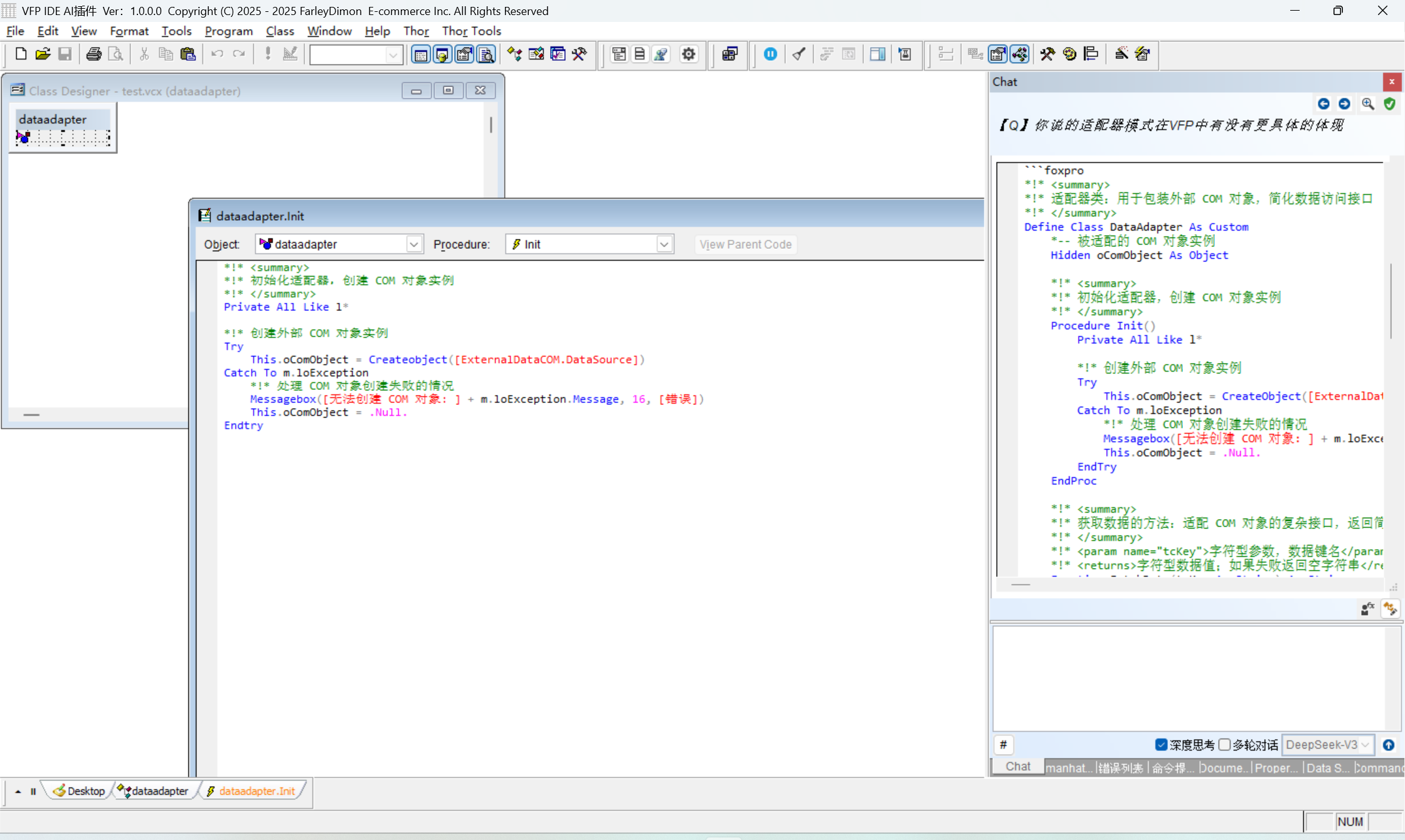Click the blue pause toolbar icon
Viewport: 1405px width, 840px height.
coord(770,54)
